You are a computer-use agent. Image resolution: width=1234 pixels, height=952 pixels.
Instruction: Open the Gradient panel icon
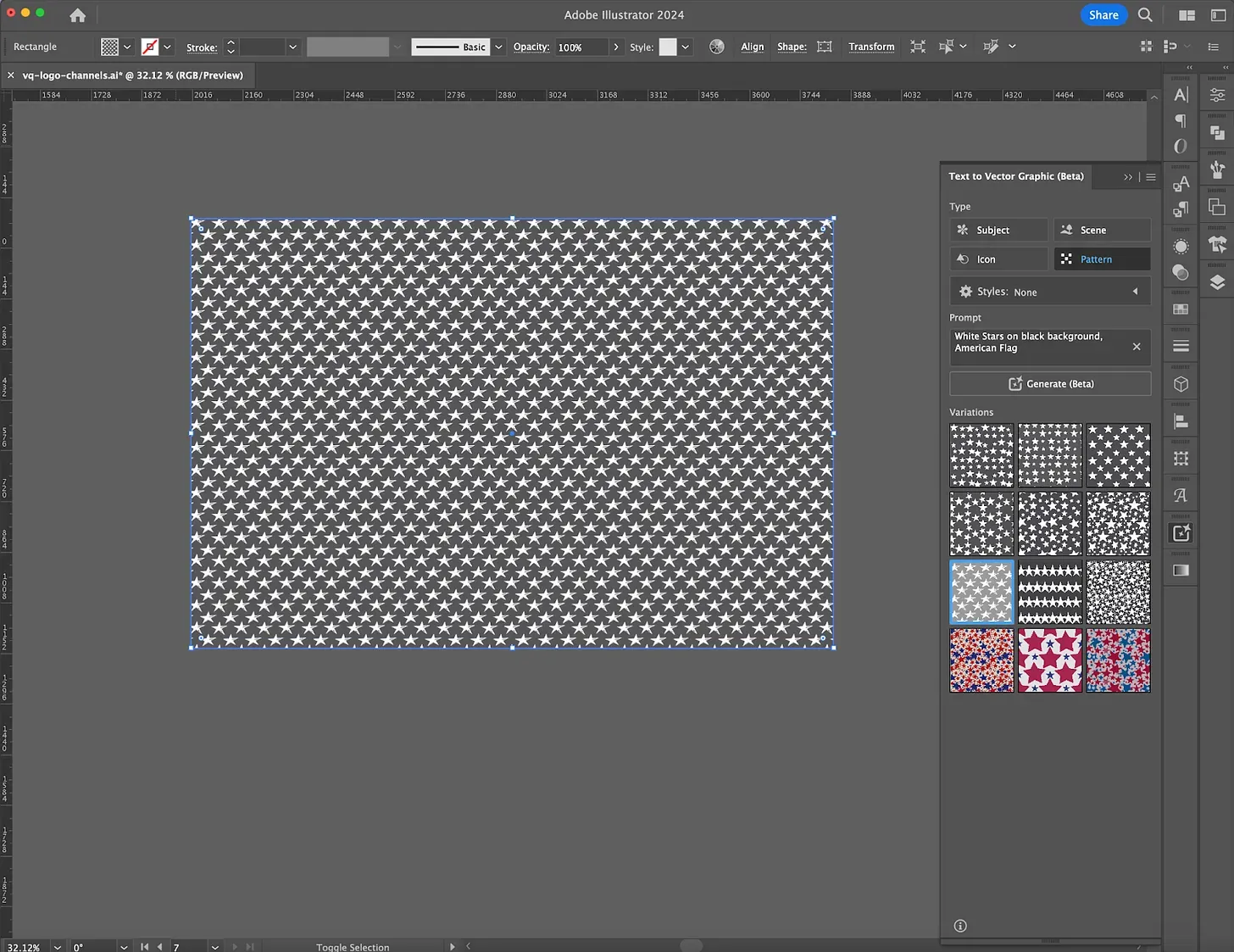(x=1181, y=571)
